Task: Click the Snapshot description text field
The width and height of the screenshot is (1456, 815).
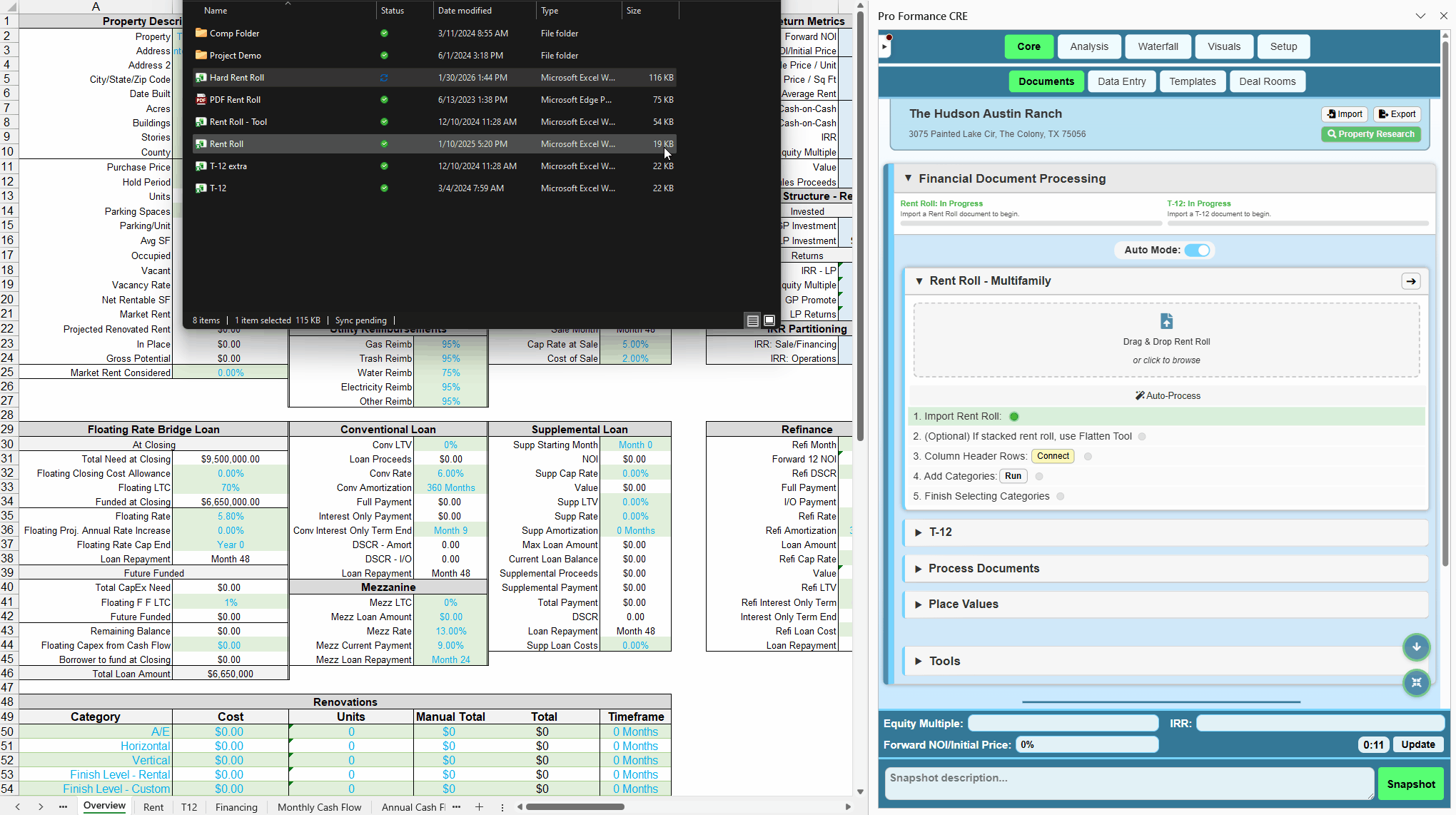Action: 1128,784
